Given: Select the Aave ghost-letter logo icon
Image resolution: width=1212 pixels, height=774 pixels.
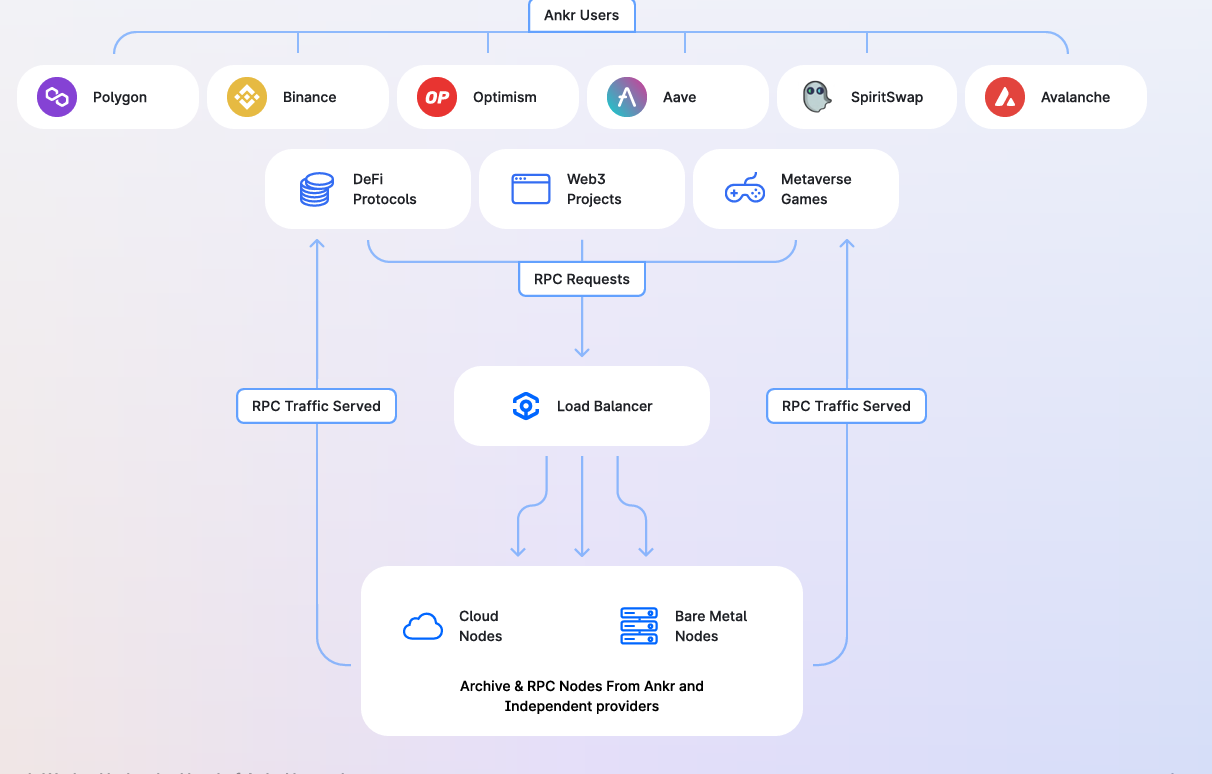Looking at the screenshot, I should (x=627, y=97).
